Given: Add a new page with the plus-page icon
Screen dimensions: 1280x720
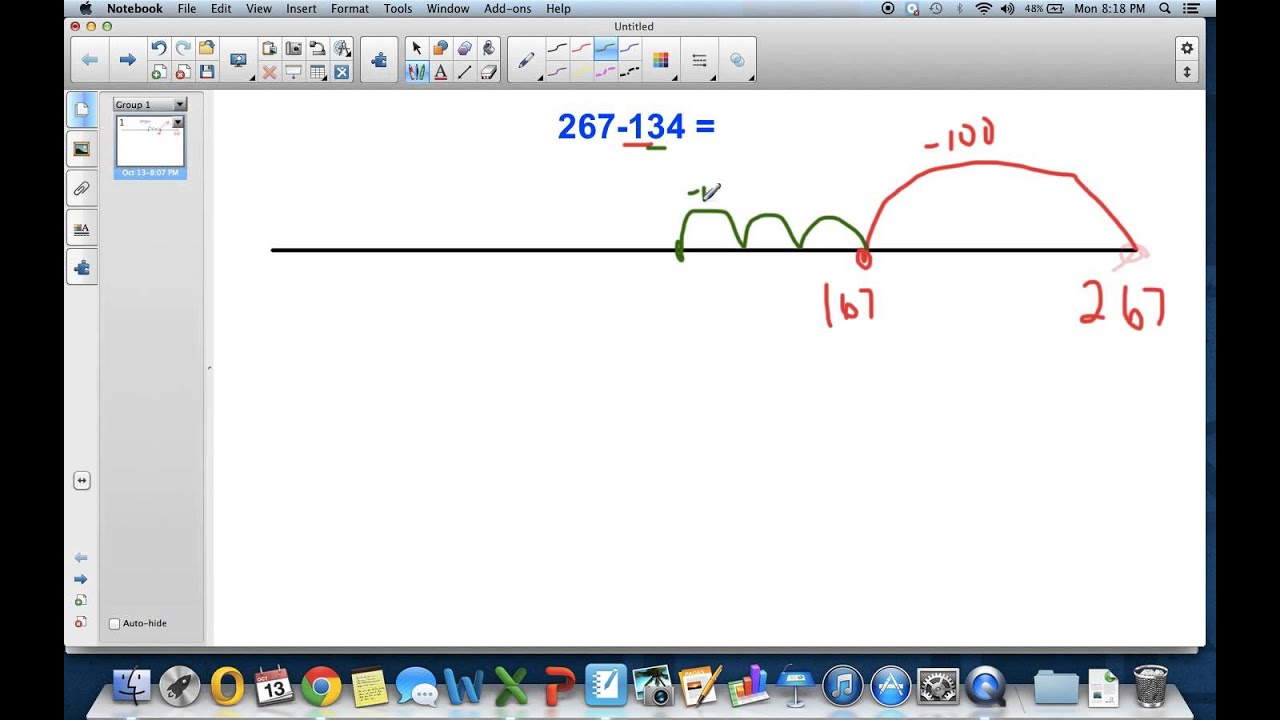Looking at the screenshot, I should [158, 72].
